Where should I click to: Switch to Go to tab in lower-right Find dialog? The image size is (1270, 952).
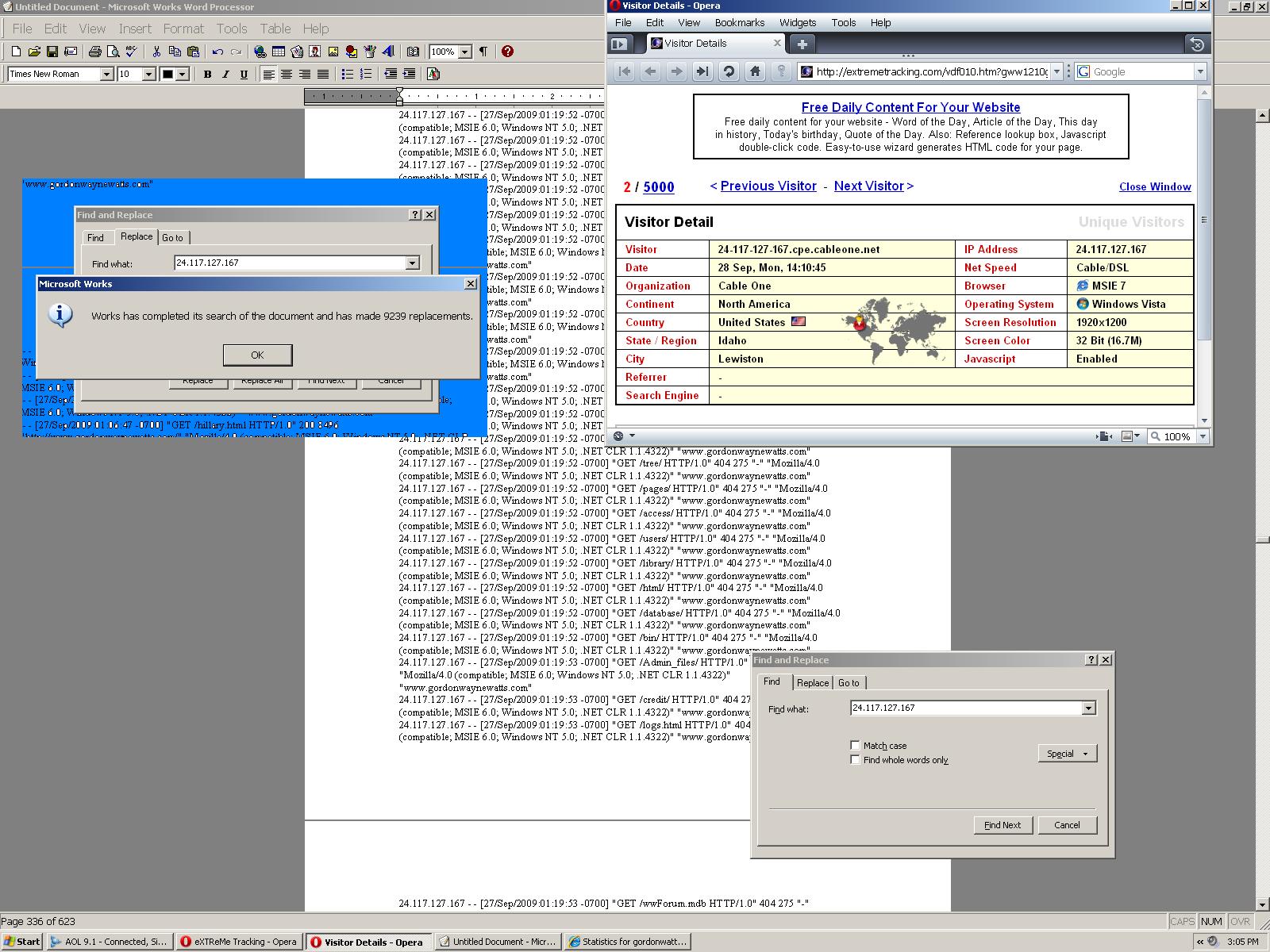pyautogui.click(x=849, y=682)
